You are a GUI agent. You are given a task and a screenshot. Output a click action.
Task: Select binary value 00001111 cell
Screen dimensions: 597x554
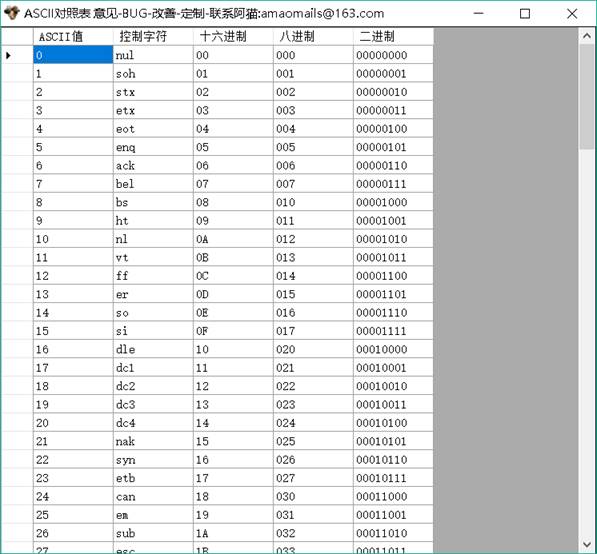(x=393, y=330)
